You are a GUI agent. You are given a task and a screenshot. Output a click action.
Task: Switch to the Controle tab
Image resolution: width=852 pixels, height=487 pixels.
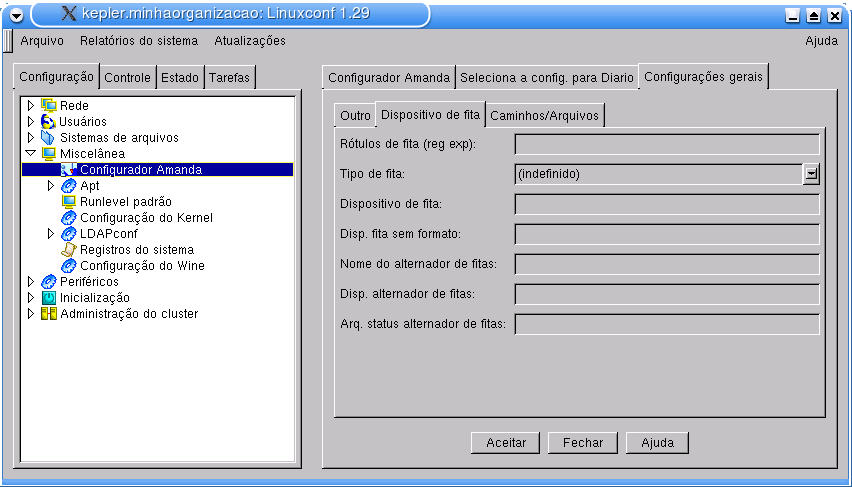click(x=127, y=78)
